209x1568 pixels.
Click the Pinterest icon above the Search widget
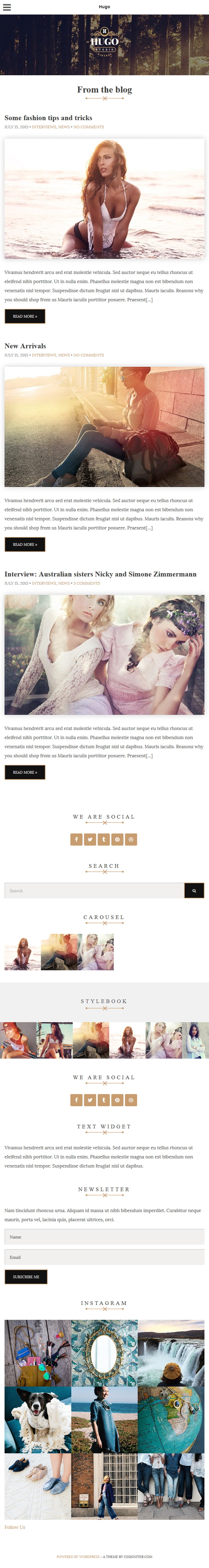click(x=118, y=840)
